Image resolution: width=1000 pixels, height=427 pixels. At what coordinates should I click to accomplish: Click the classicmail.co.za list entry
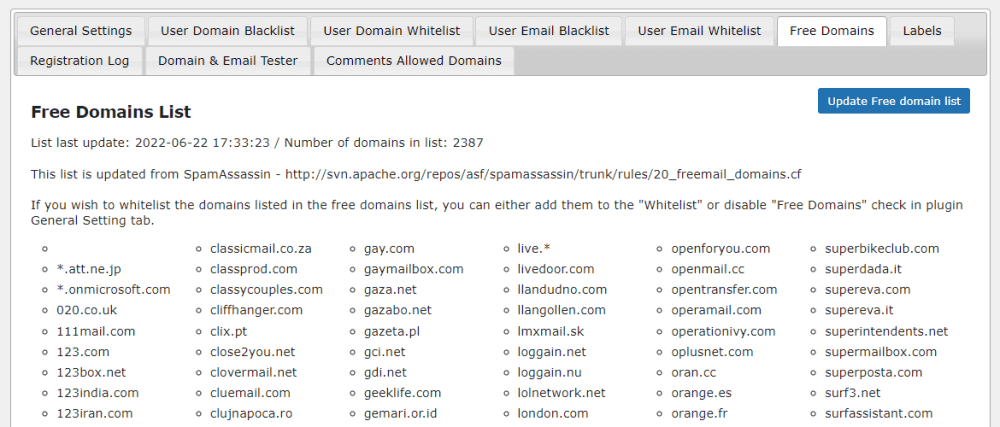(x=261, y=248)
